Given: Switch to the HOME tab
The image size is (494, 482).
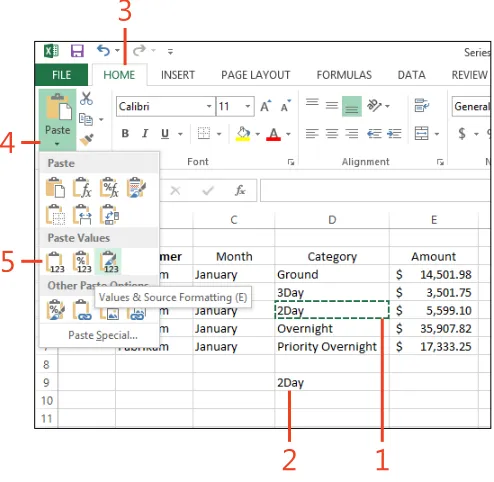Looking at the screenshot, I should [x=119, y=75].
